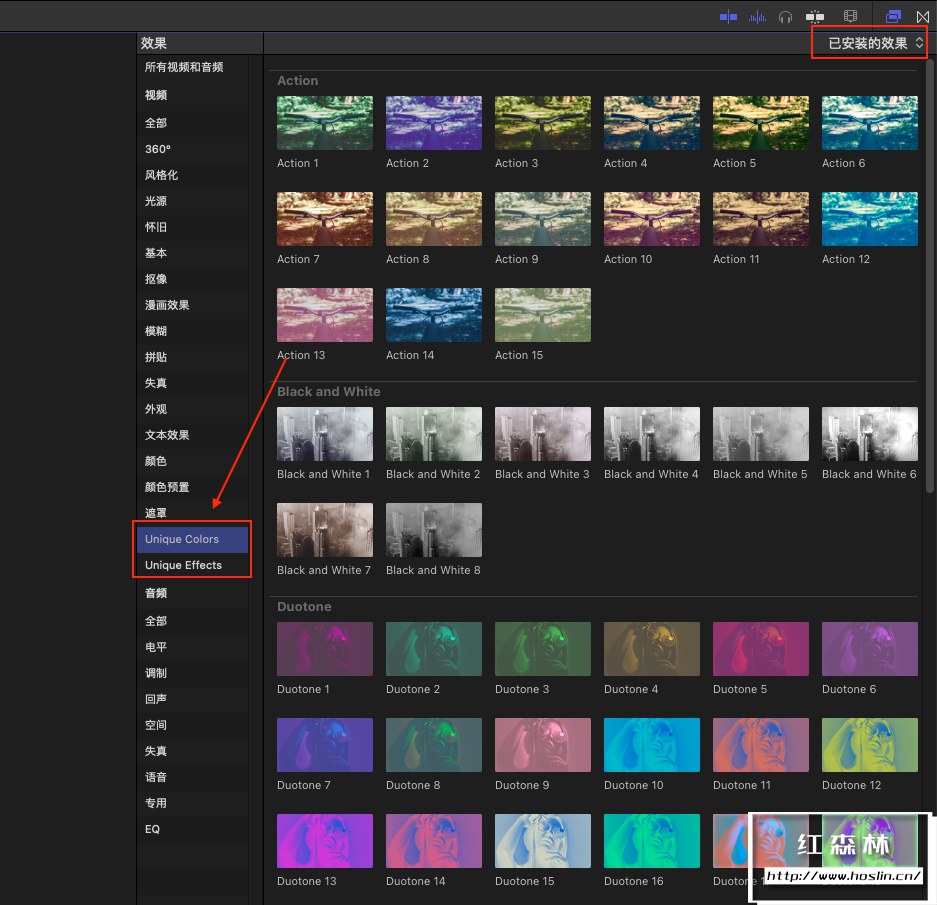Select the 风格化 category
Image resolution: width=937 pixels, height=905 pixels.
coord(192,175)
